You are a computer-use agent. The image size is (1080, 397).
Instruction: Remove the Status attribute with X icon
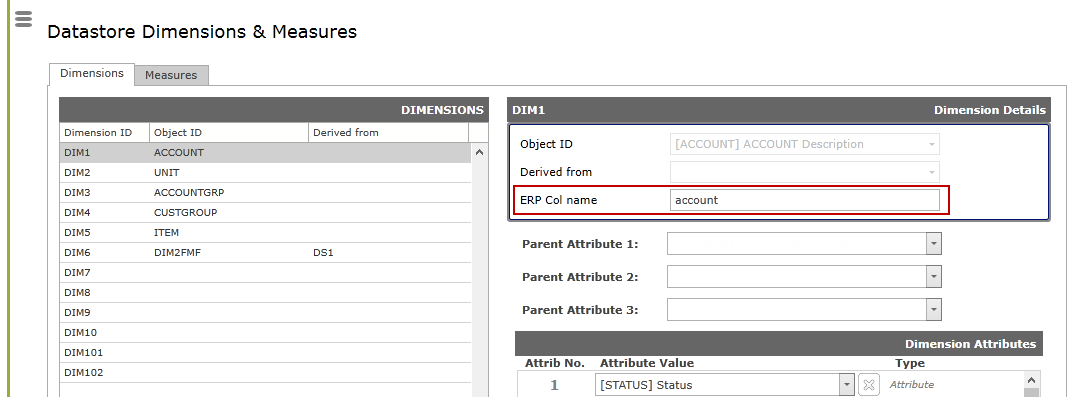(x=869, y=385)
